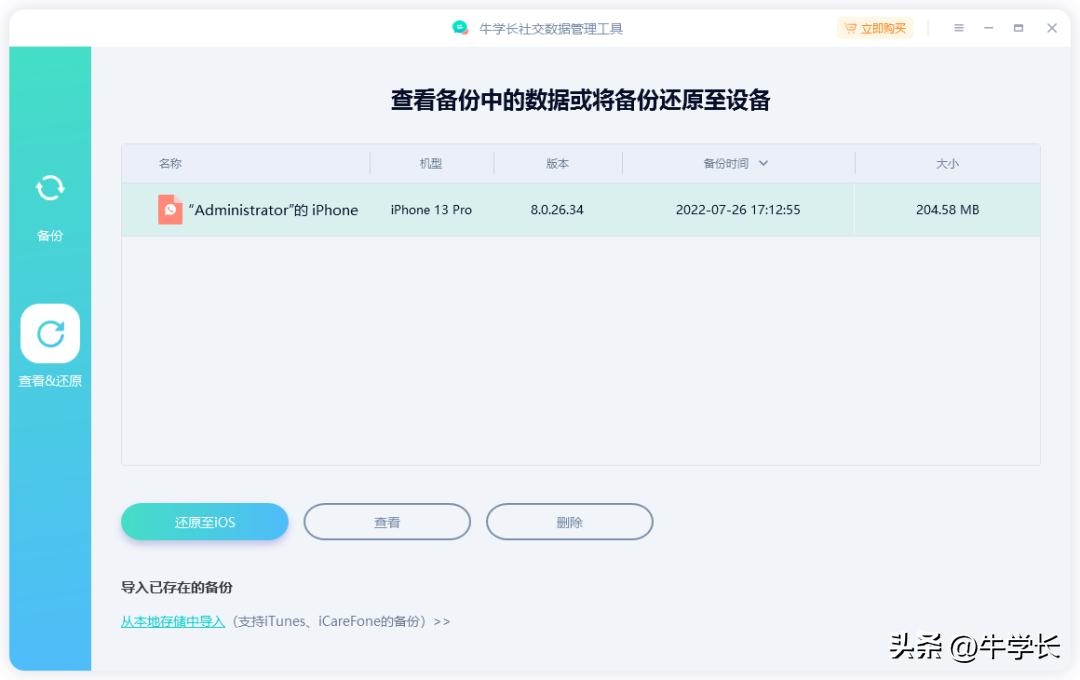Viewport: 1080px width, 680px height.
Task: Click the 还原至IOS button
Action: [x=204, y=521]
